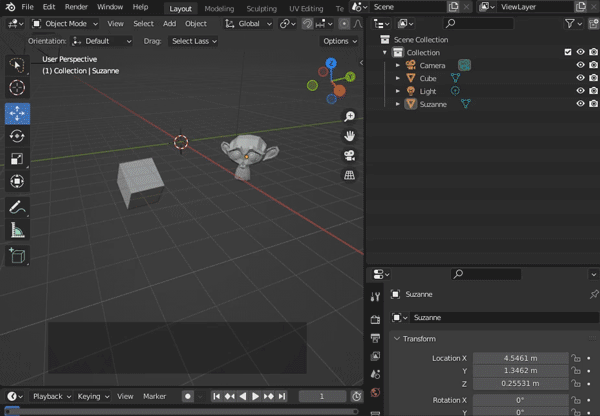Toggle the camera view icon
The height and width of the screenshot is (416, 600).
coord(349,155)
